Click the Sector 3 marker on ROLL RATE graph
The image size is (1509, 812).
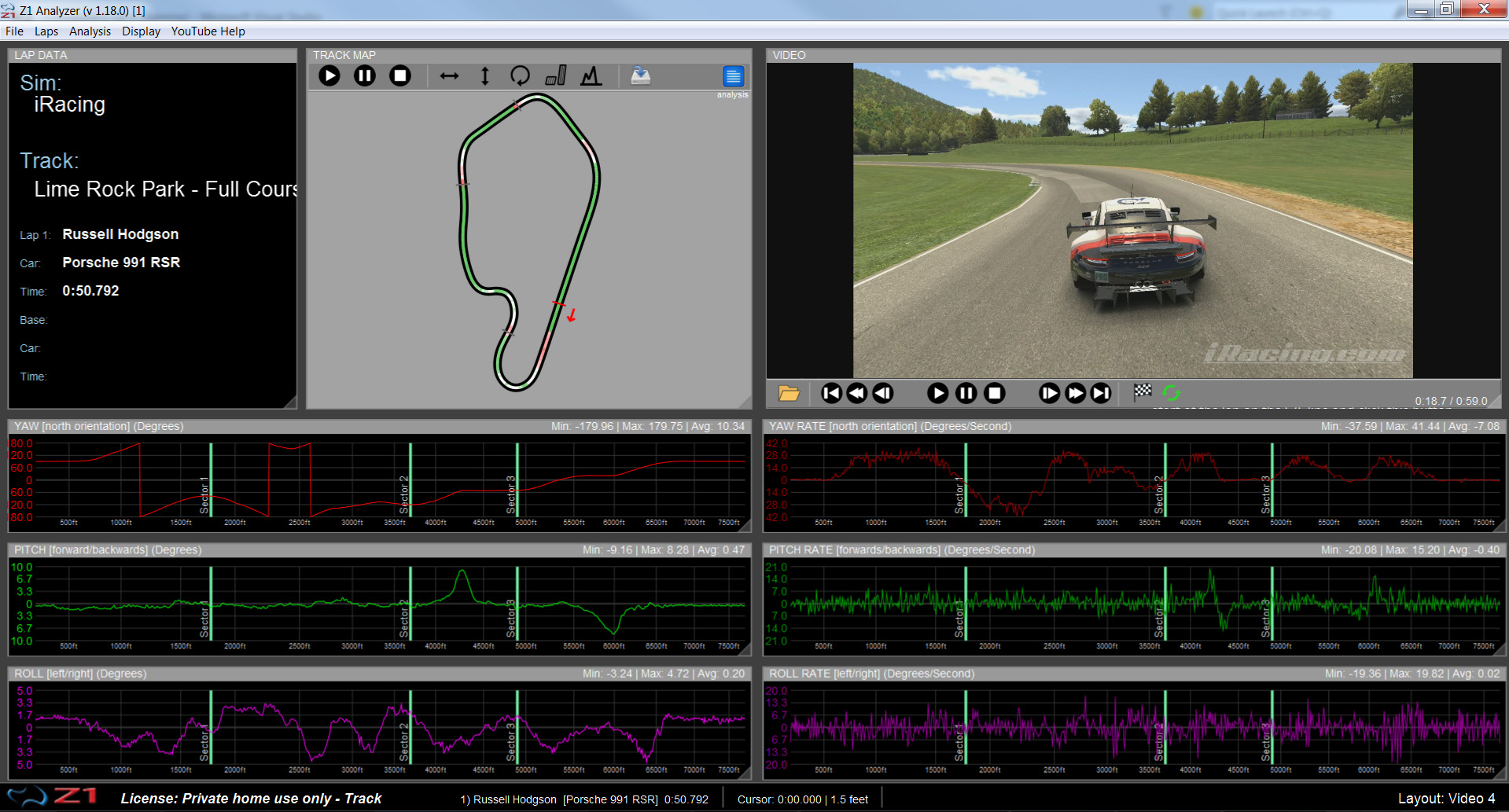tap(1272, 727)
